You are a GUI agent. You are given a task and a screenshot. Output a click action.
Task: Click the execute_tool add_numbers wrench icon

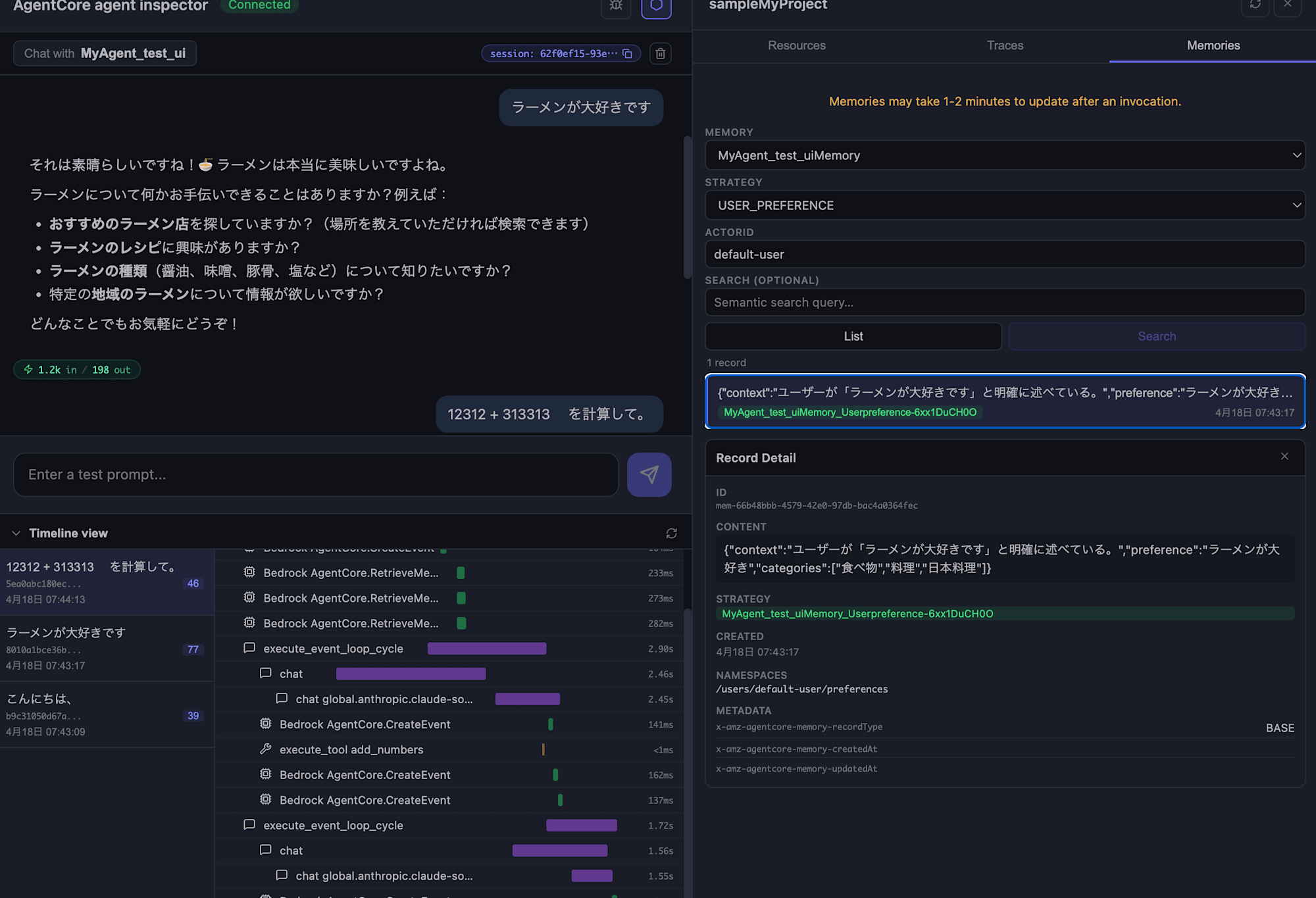click(x=266, y=749)
